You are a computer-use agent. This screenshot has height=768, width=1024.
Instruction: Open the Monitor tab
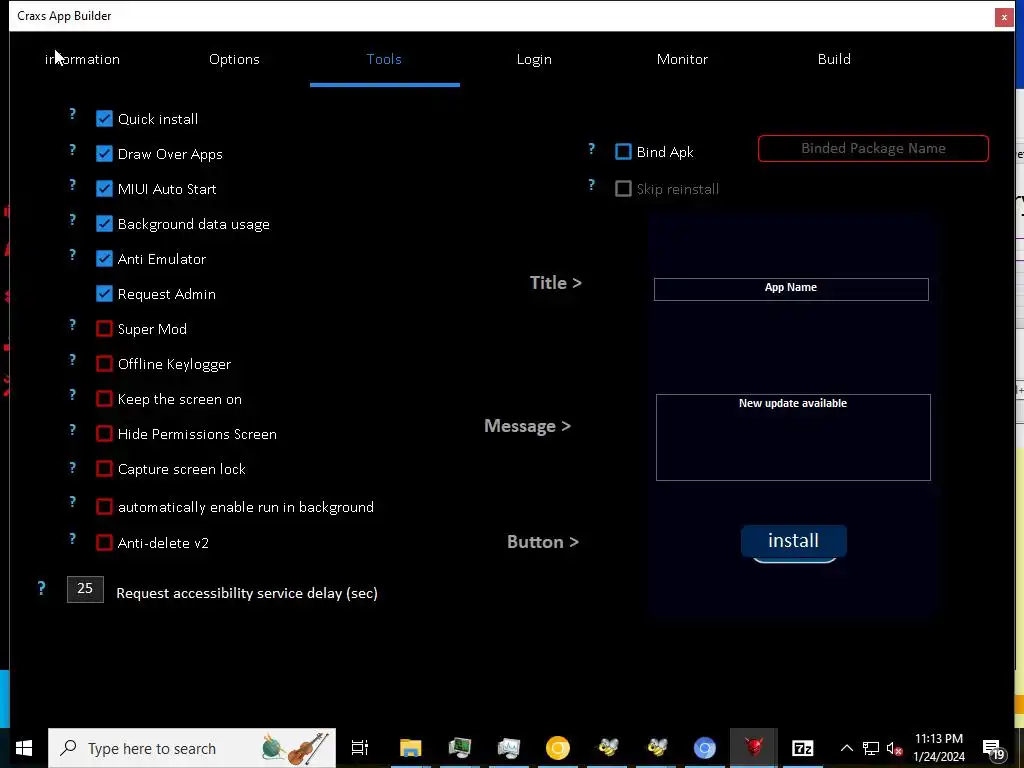click(x=682, y=59)
